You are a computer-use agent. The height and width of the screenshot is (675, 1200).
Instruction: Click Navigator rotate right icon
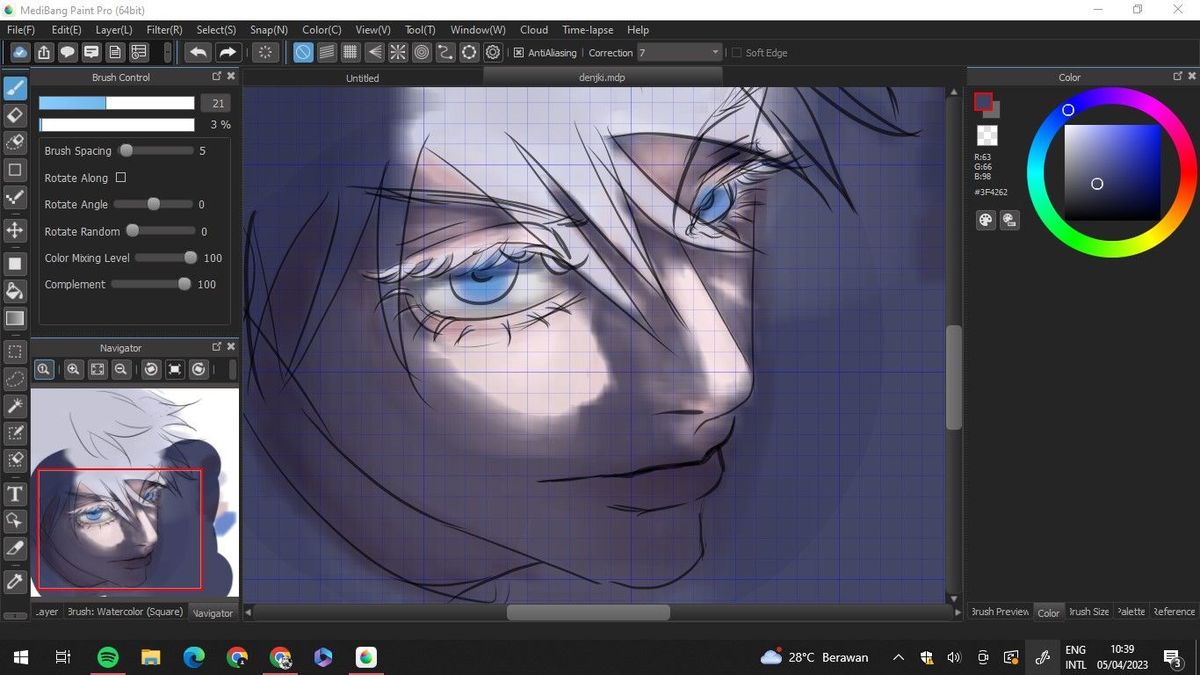pos(199,369)
